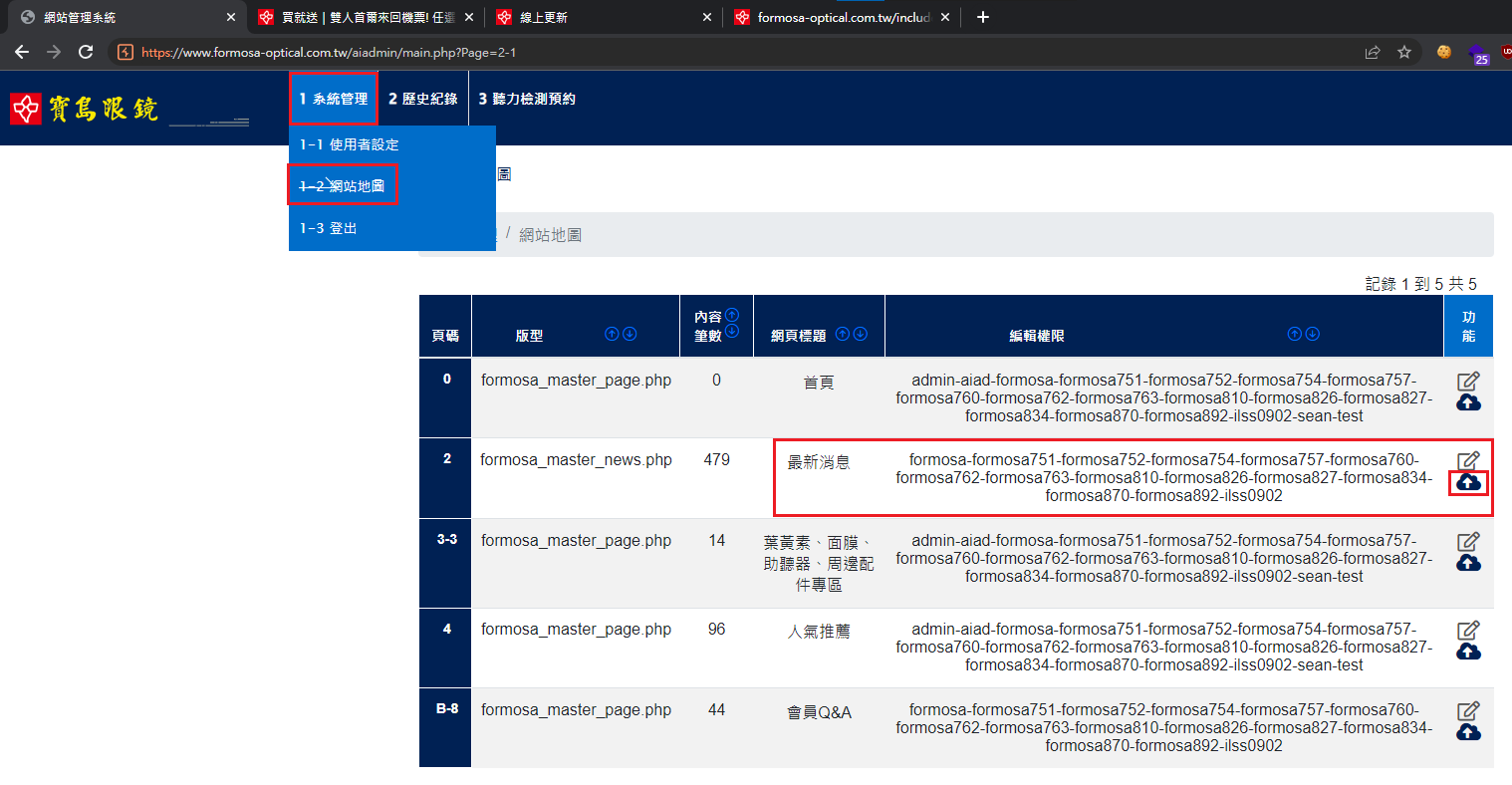Sort the 編輯權限 column ascending
The height and width of the screenshot is (785, 1512).
1294,334
